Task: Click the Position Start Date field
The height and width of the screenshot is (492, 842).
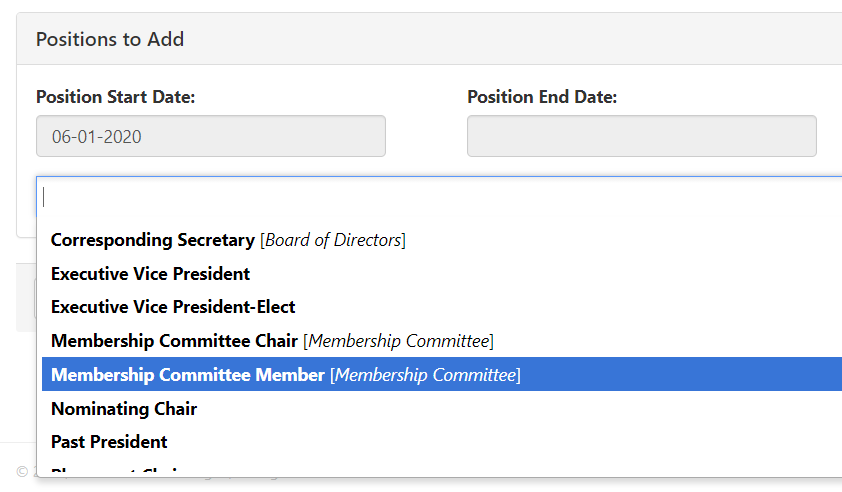Action: [210, 136]
